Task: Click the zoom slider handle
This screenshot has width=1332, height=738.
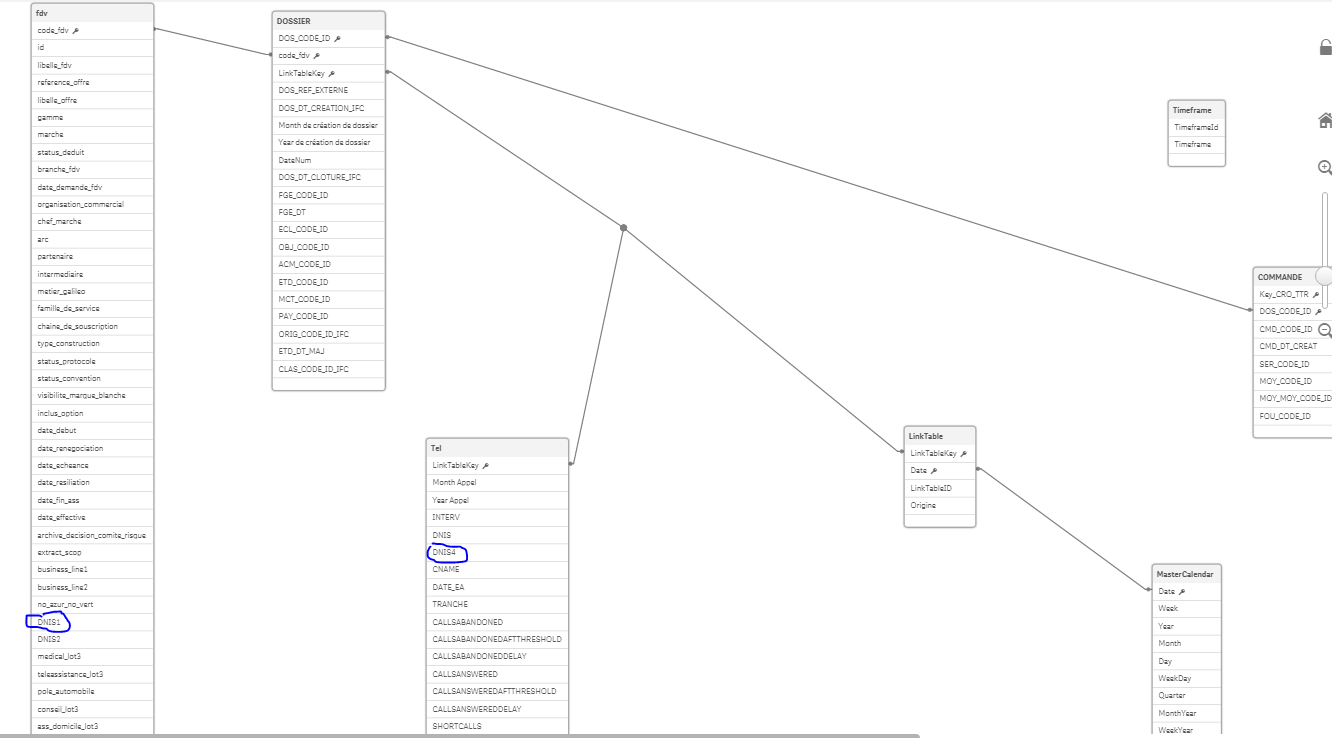Action: 1325,276
